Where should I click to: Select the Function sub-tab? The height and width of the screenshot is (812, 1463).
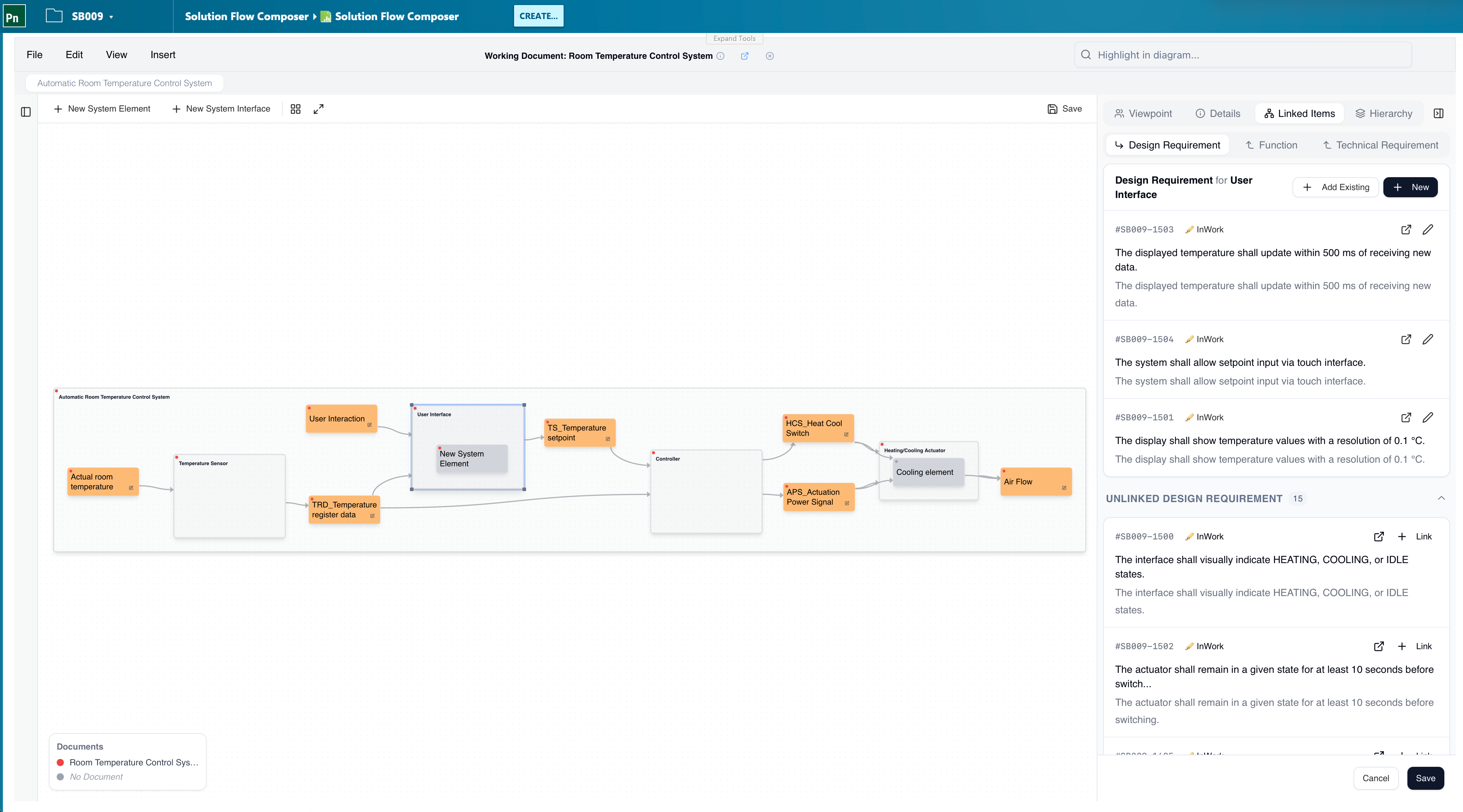click(1271, 145)
